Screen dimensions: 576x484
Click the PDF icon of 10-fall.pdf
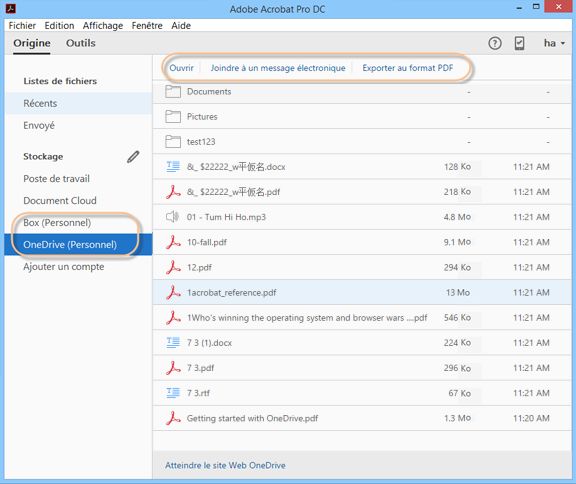coord(173,242)
